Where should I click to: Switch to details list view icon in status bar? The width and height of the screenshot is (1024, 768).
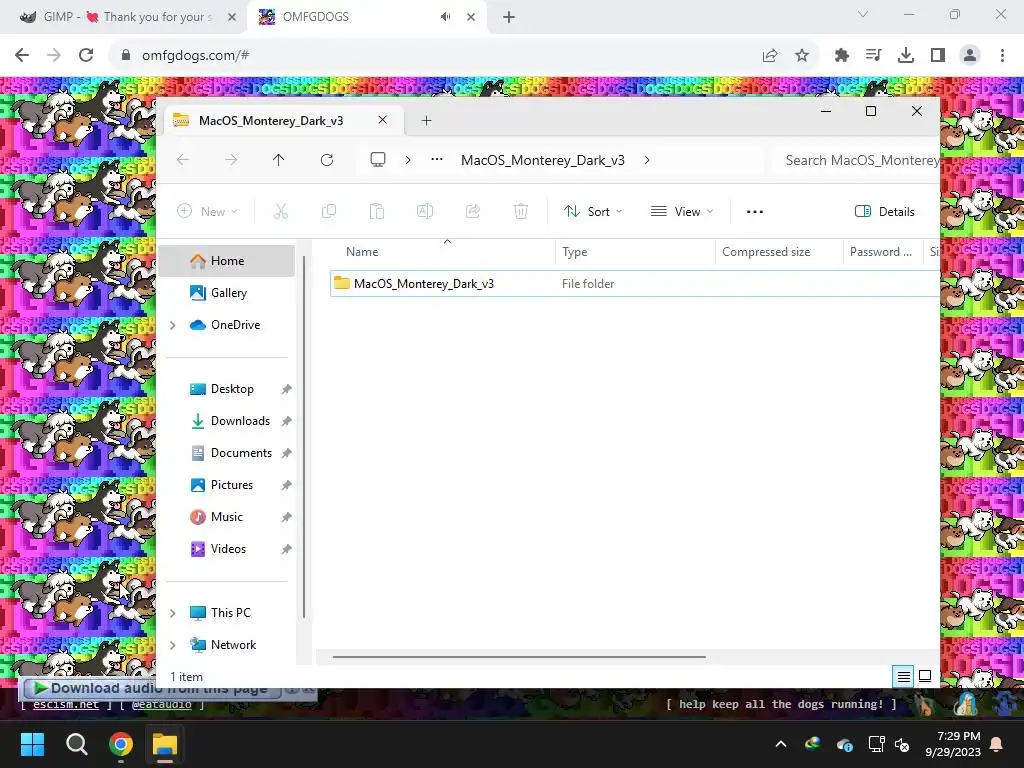pos(904,677)
